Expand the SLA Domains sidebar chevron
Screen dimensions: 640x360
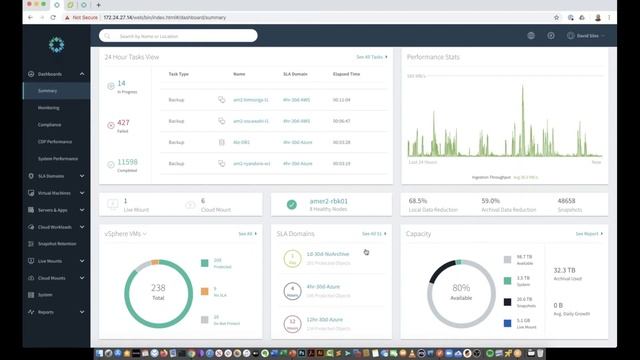(x=82, y=176)
